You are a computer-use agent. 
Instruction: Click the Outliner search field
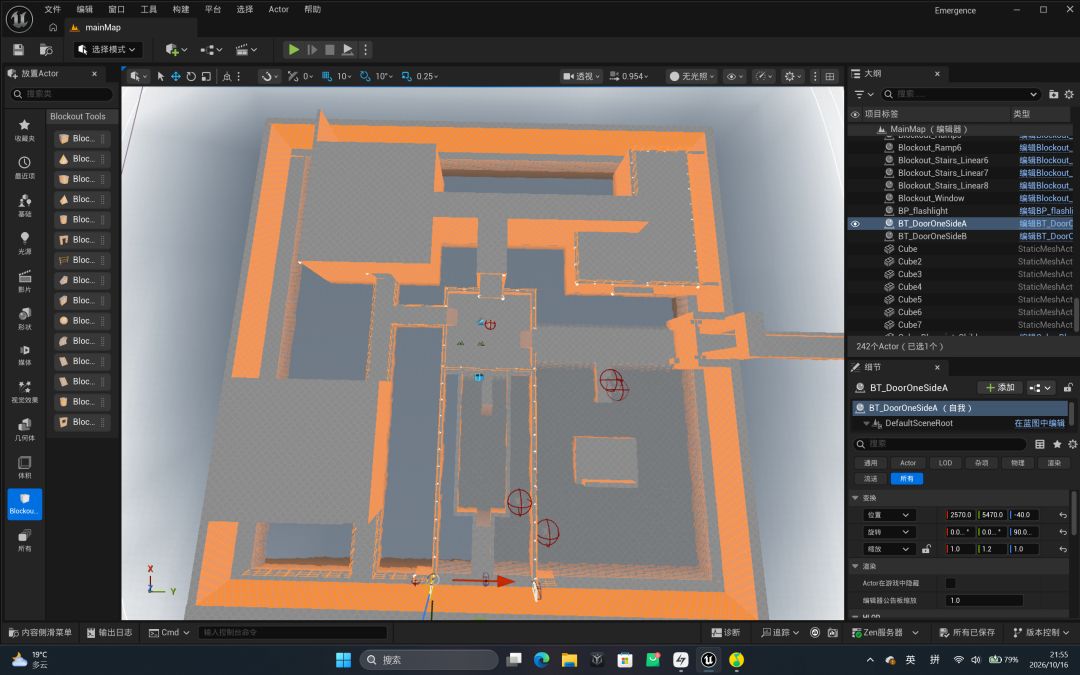(x=960, y=94)
